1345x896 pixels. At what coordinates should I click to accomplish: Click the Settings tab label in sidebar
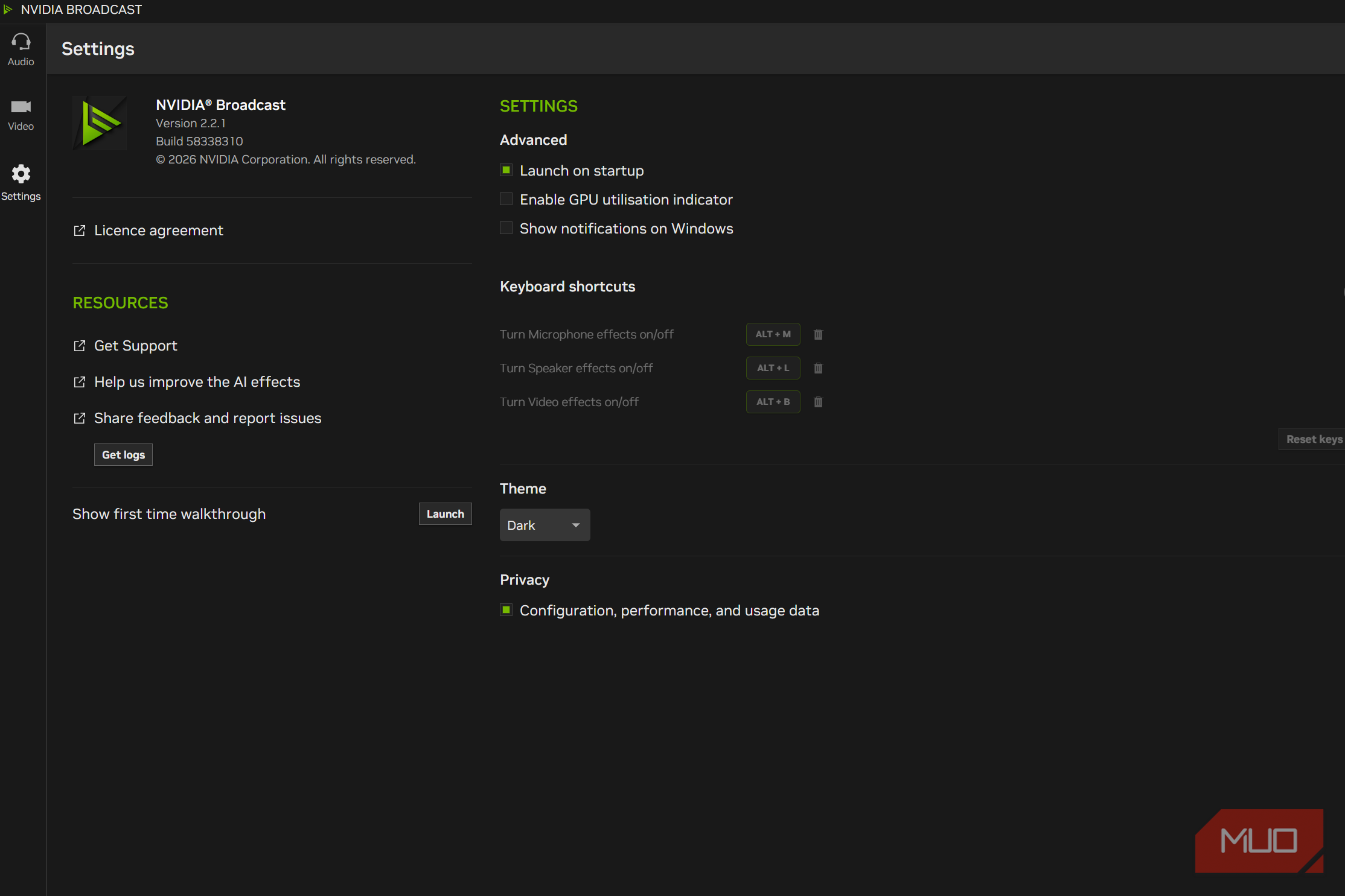coord(21,196)
